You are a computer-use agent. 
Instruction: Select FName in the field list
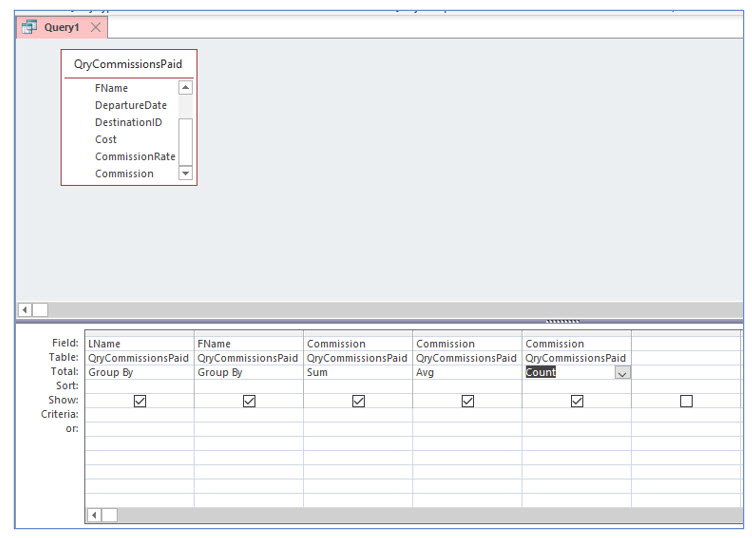pyautogui.click(x=111, y=88)
